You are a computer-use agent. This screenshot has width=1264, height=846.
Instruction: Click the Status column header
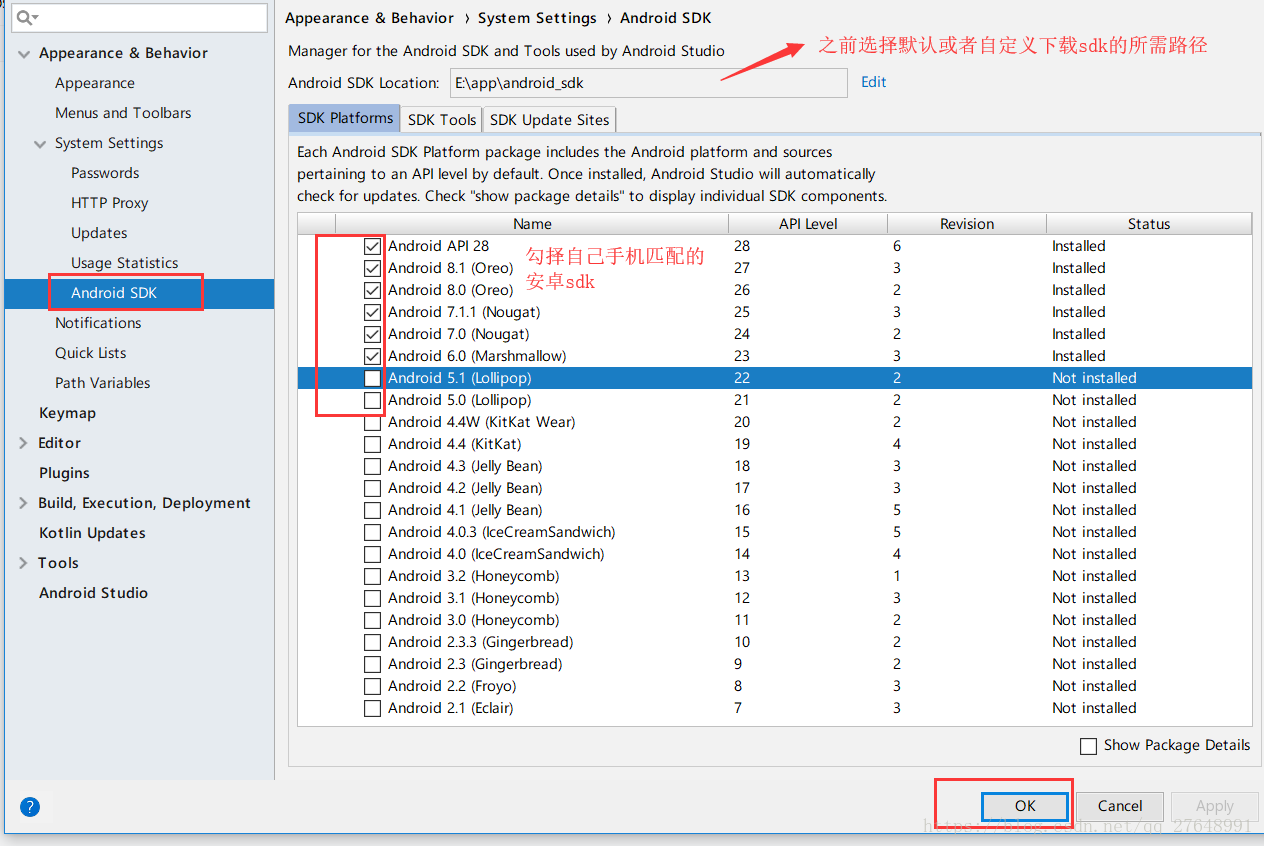coord(1149,224)
